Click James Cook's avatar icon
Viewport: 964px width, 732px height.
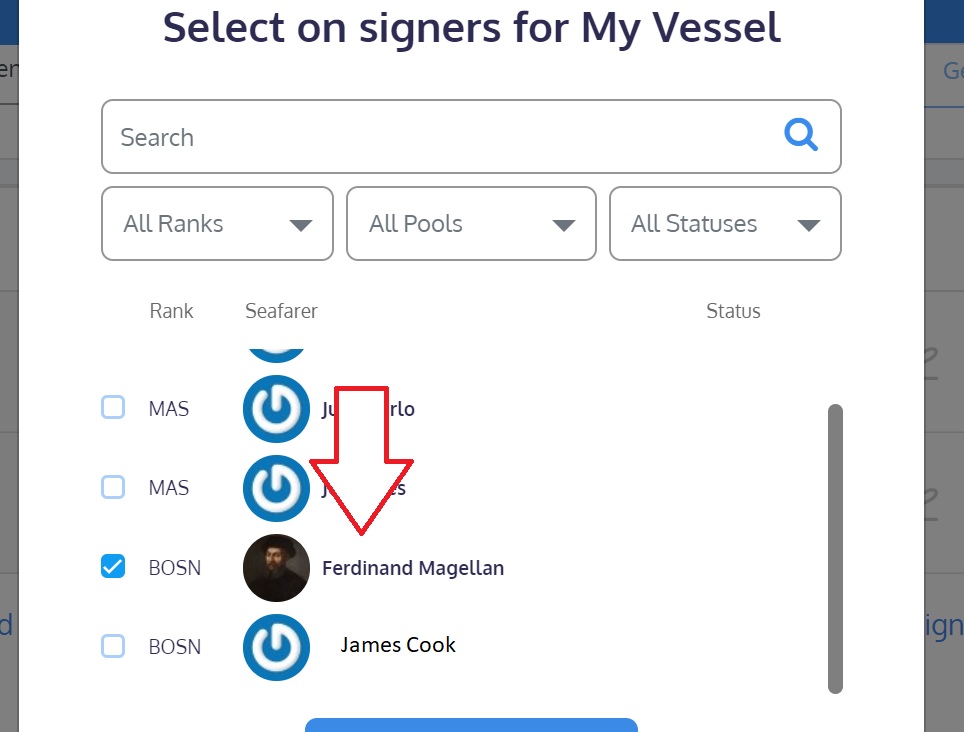277,647
